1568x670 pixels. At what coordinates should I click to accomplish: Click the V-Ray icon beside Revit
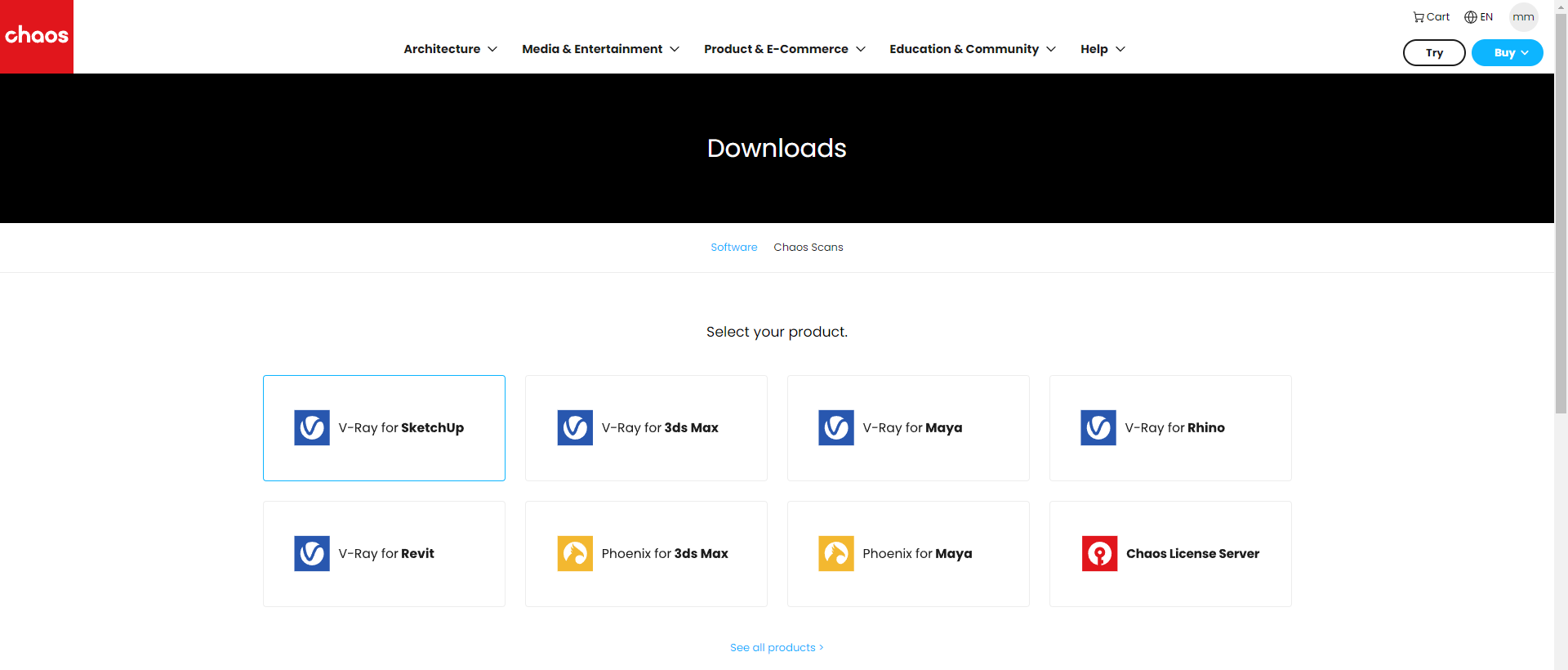tap(312, 553)
